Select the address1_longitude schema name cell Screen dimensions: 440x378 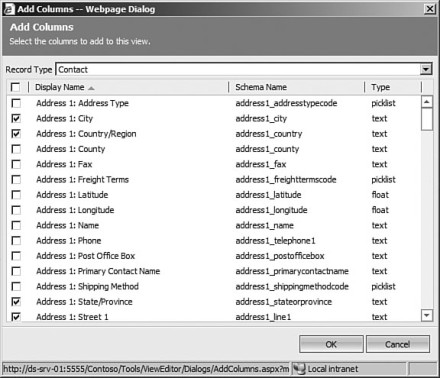point(271,210)
